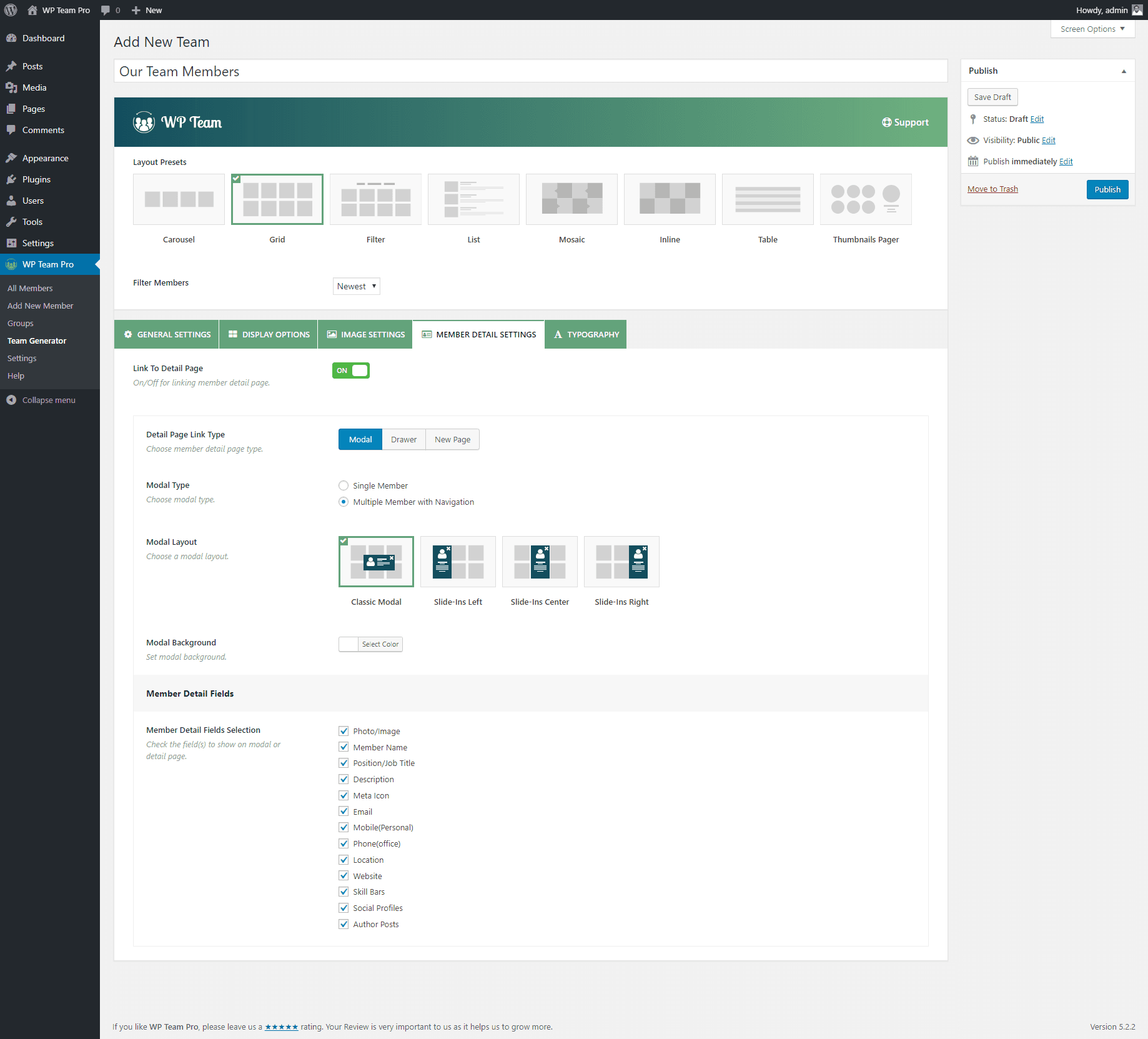Screen dimensions: 1148x1039
Task: Open the Media sidebar icon
Action: [x=11, y=87]
